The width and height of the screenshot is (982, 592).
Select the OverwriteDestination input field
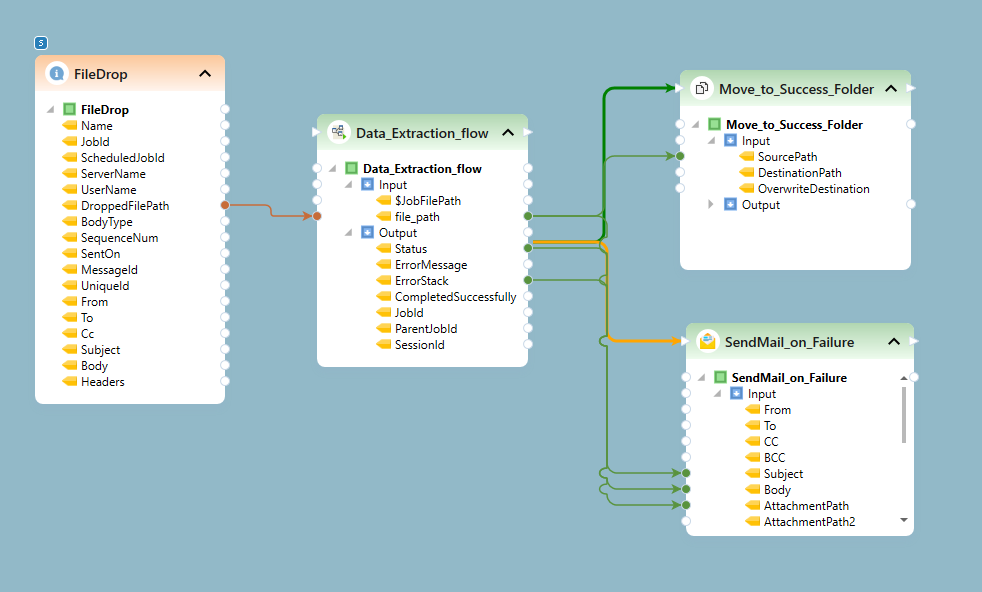point(814,189)
